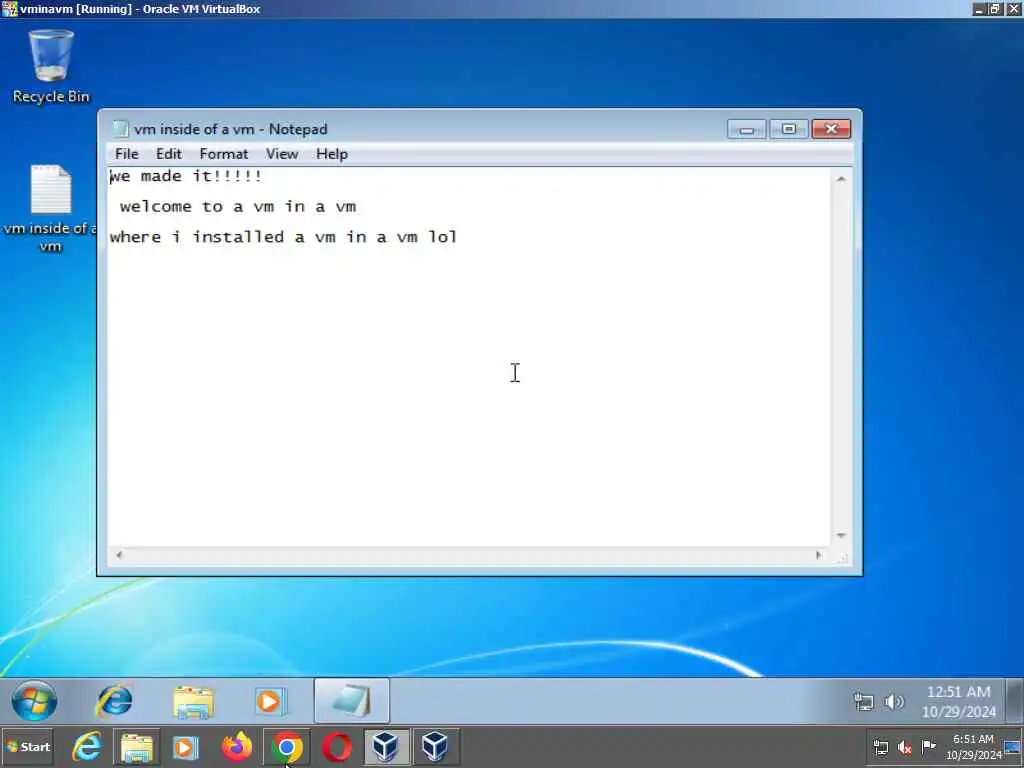Open the inner VM clock showing 12:51 AM
1024x768 pixels.
959,701
